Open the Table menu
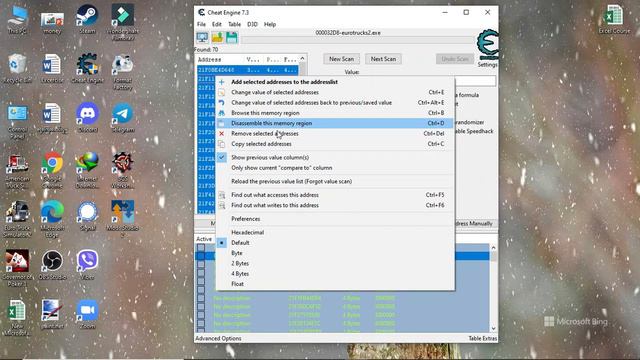The height and width of the screenshot is (360, 640). click(234, 24)
